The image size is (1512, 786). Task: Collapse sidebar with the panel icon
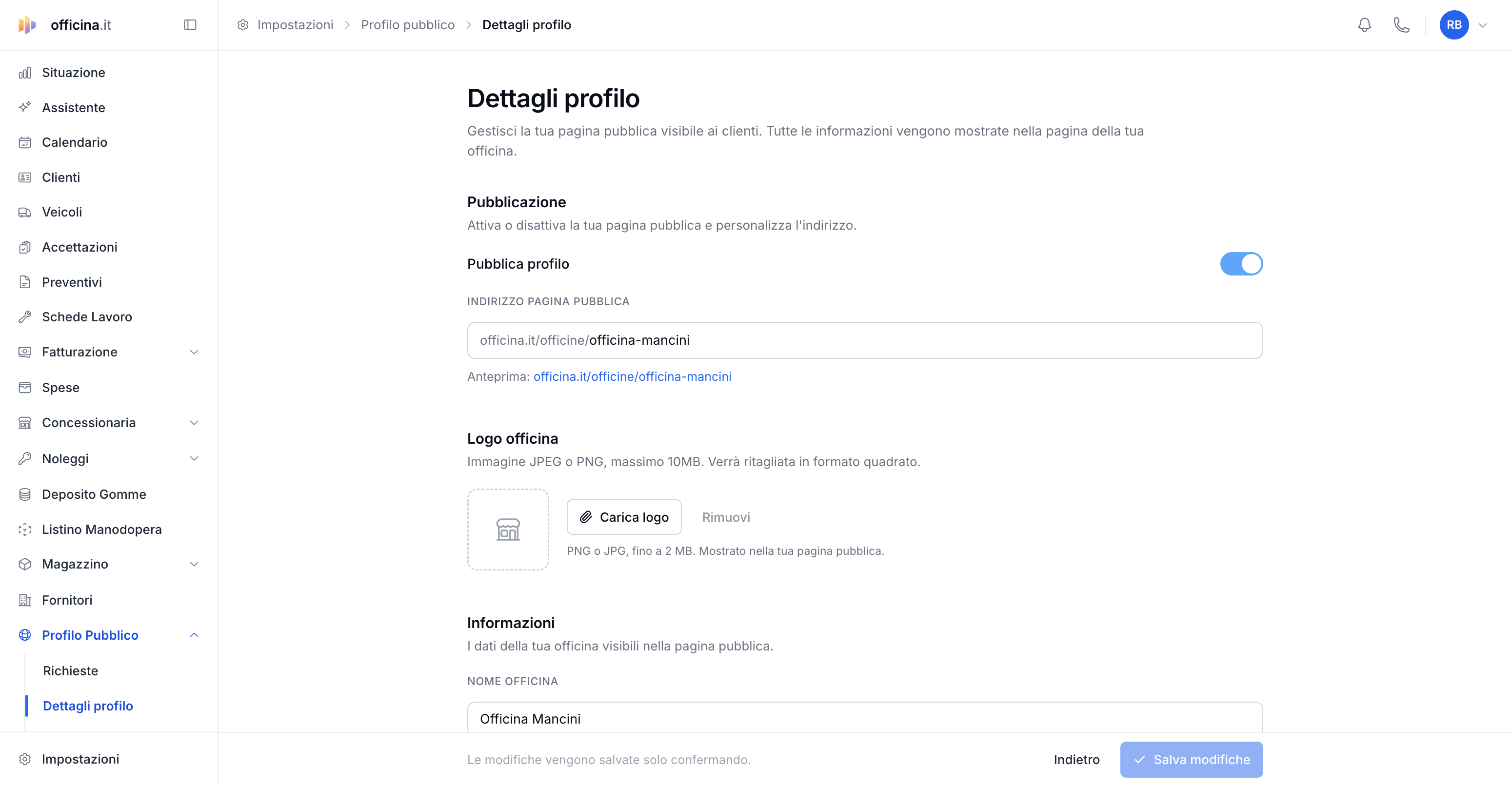(190, 25)
